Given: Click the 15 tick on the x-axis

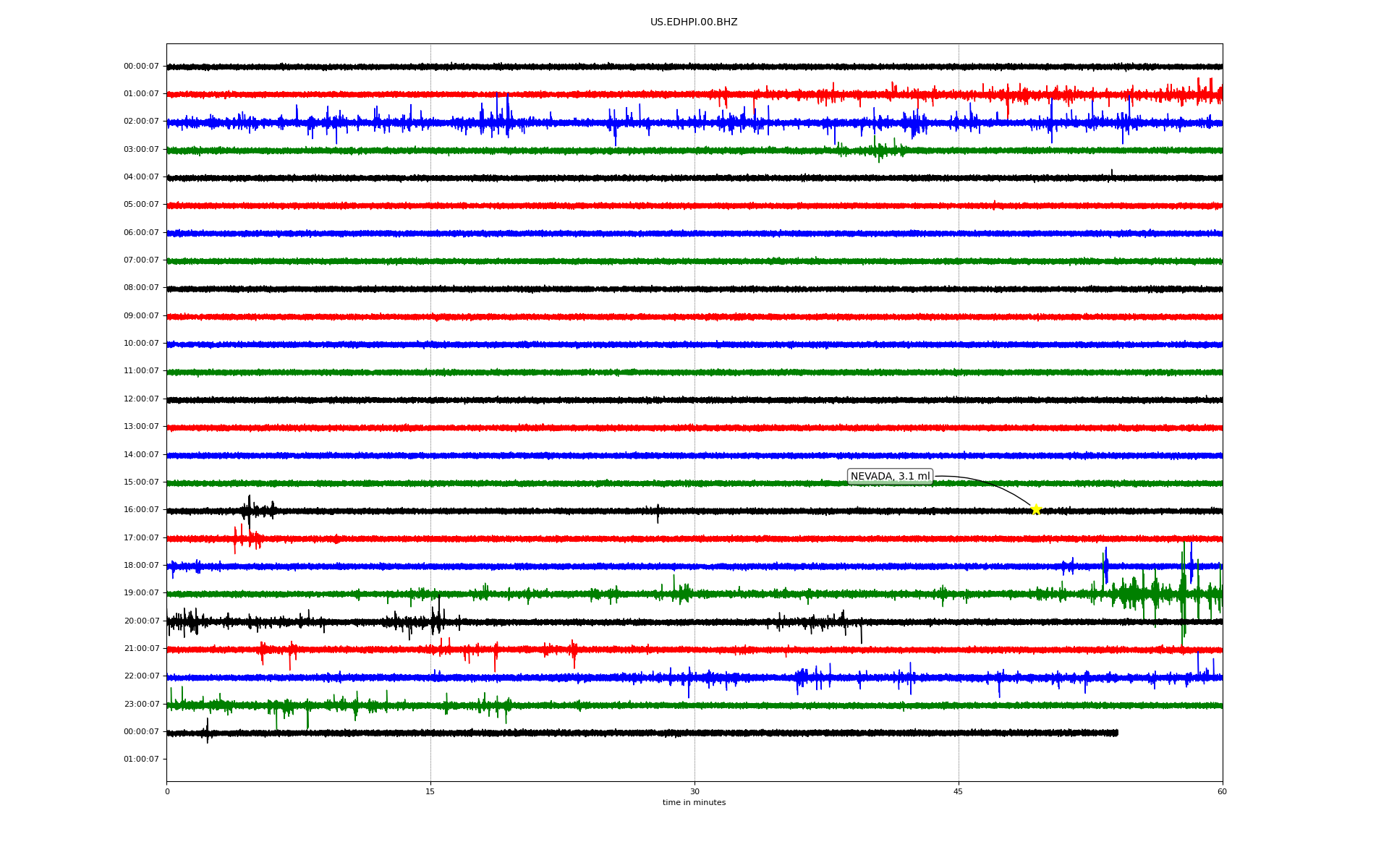Looking at the screenshot, I should coord(430,791).
